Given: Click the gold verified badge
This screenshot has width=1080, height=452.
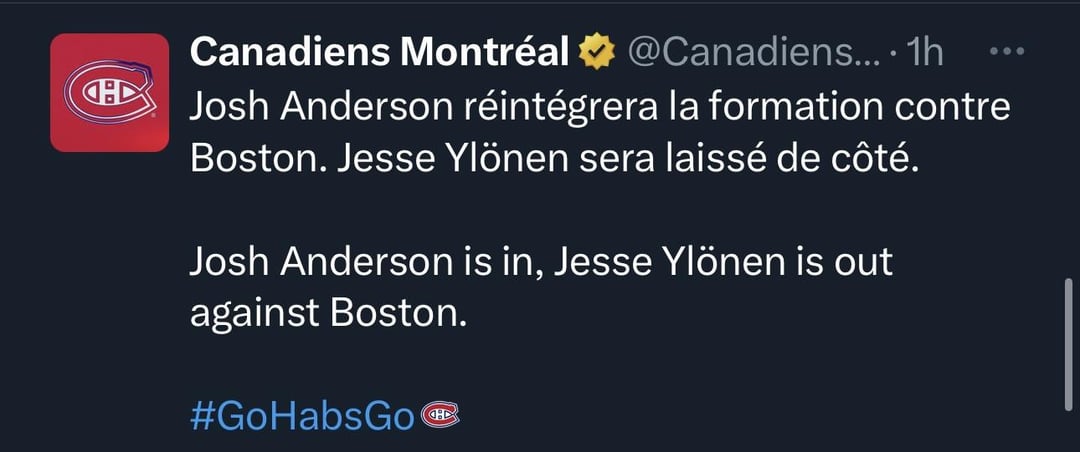Looking at the screenshot, I should click(598, 52).
